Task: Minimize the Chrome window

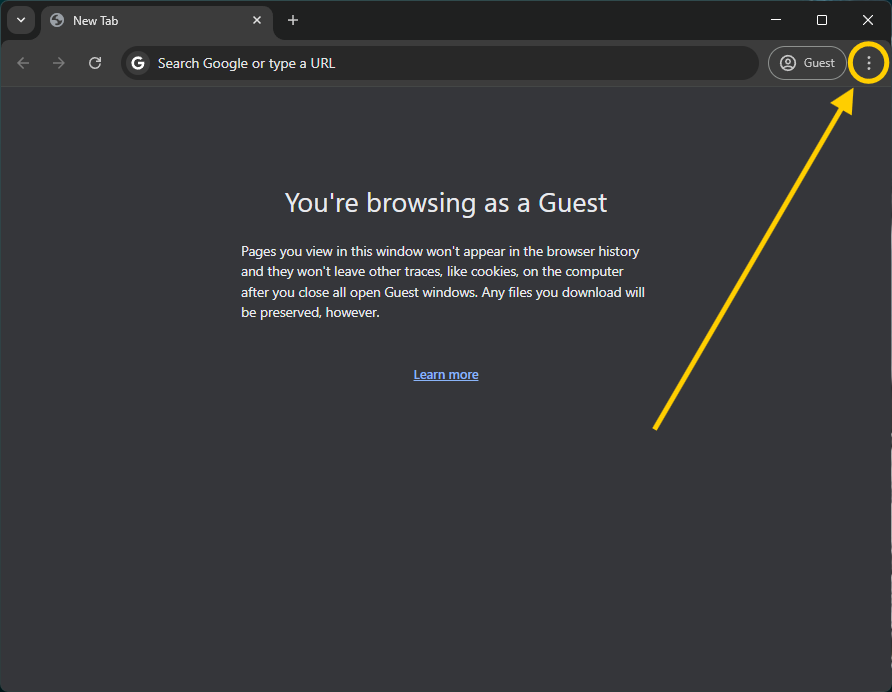Action: [x=776, y=20]
